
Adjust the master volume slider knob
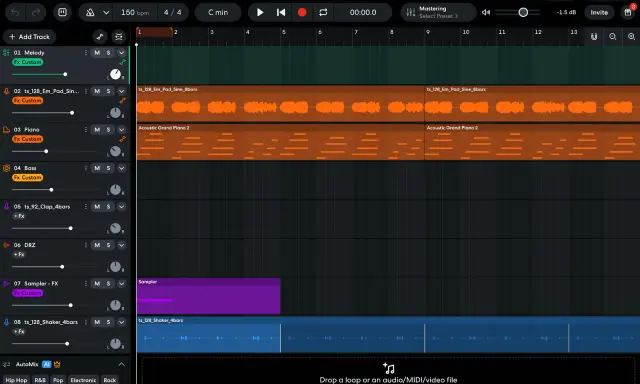coord(523,12)
